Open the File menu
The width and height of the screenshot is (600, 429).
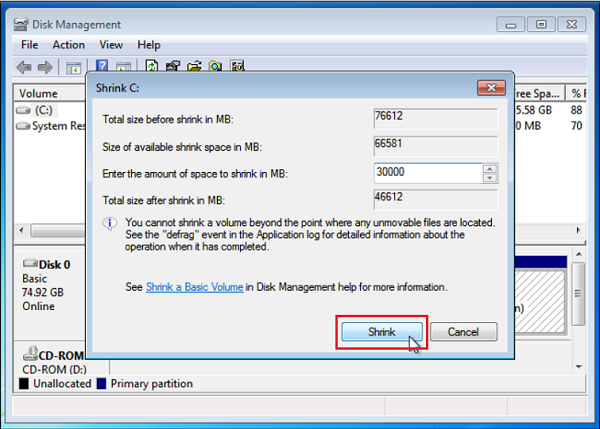(30, 45)
